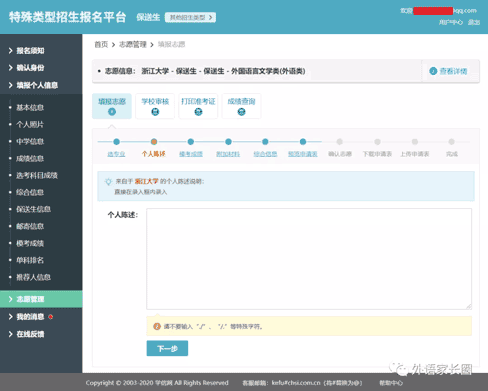The width and height of the screenshot is (488, 391).
Task: Select the 成绩查询 tab
Action: point(241,106)
